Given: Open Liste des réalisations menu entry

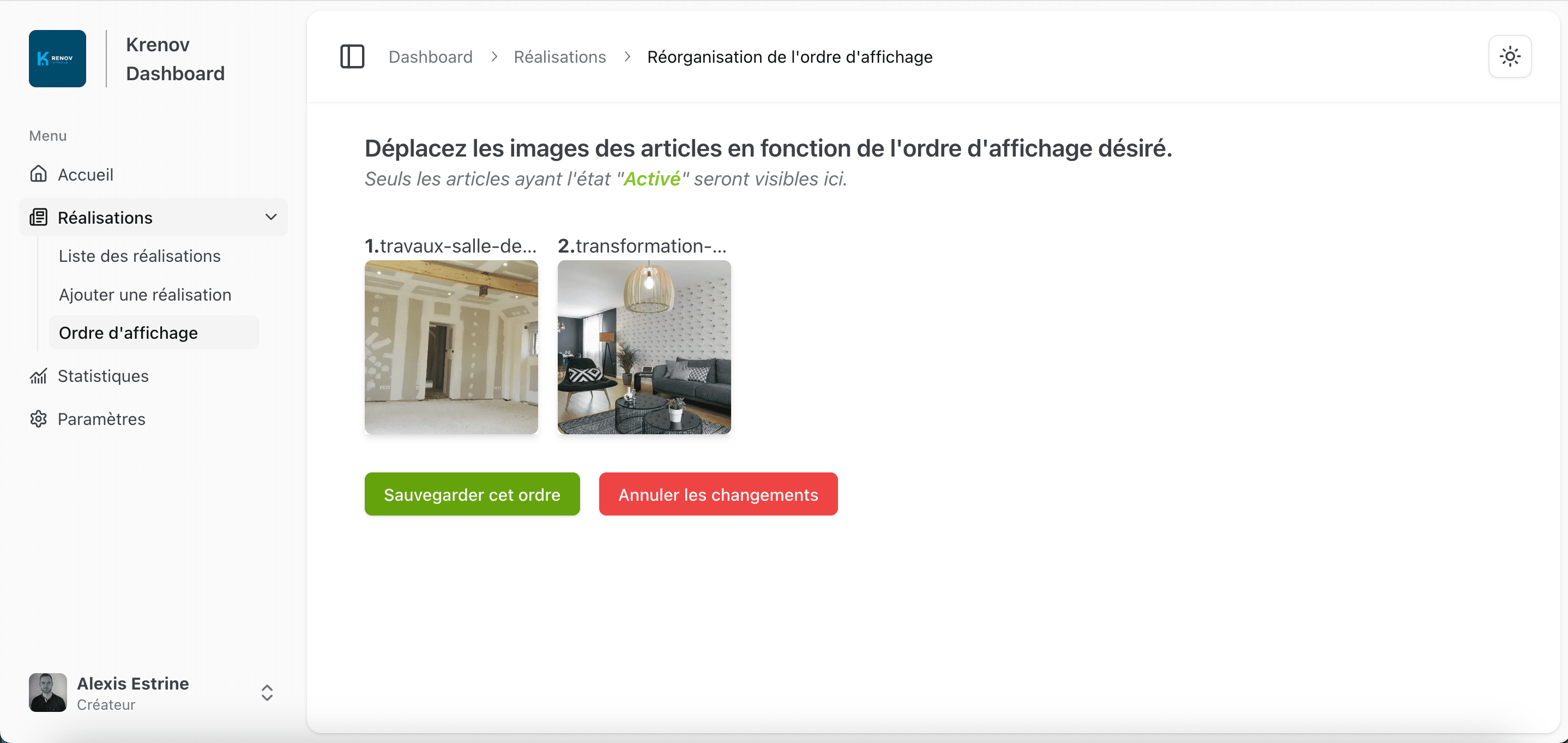Looking at the screenshot, I should pos(140,256).
